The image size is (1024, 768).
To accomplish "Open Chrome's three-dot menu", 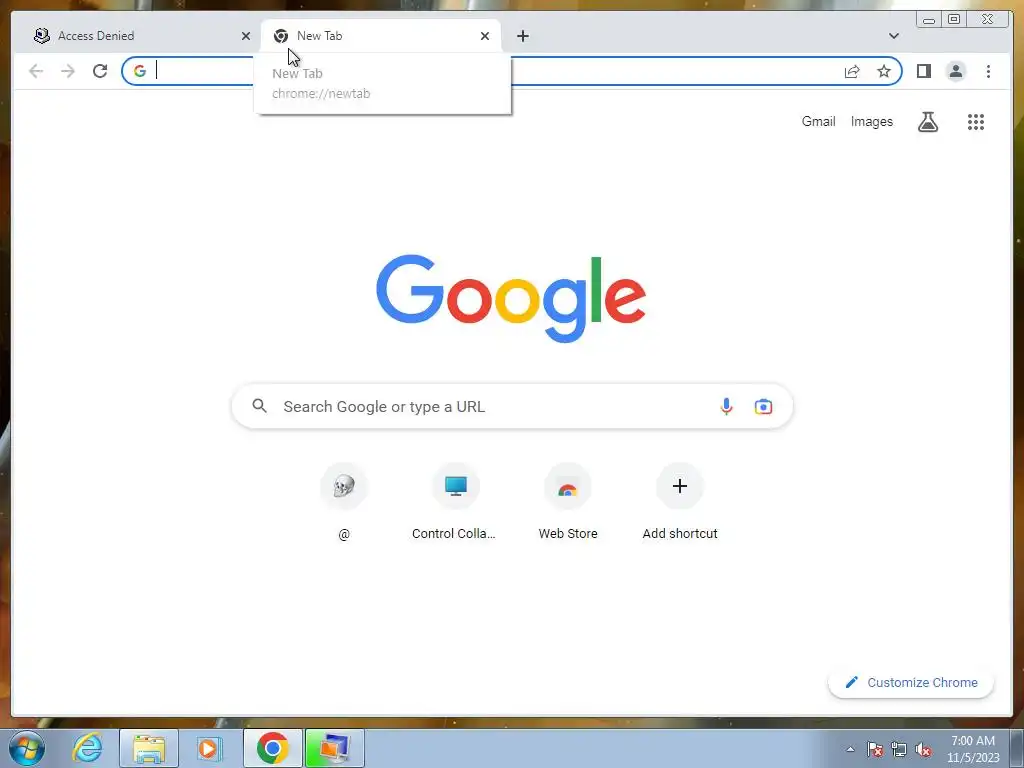I will click(988, 71).
